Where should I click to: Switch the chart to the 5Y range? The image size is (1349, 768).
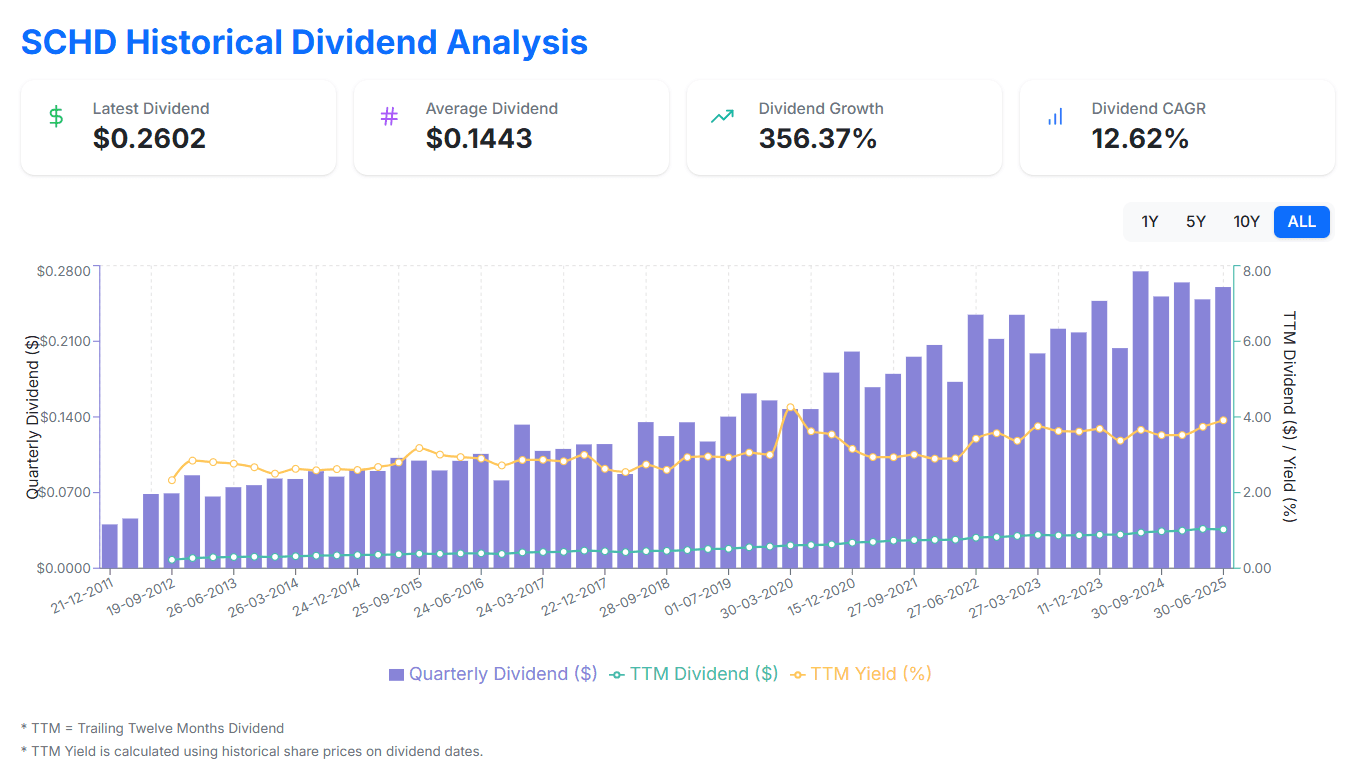(1196, 221)
